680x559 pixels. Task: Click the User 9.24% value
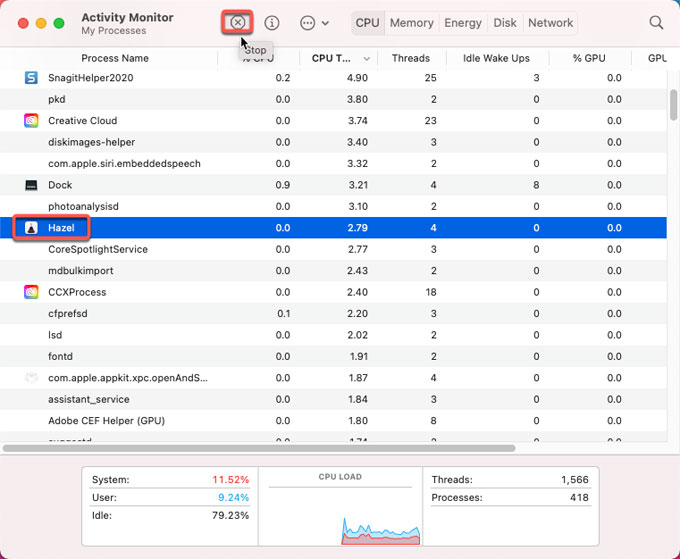coord(233,497)
